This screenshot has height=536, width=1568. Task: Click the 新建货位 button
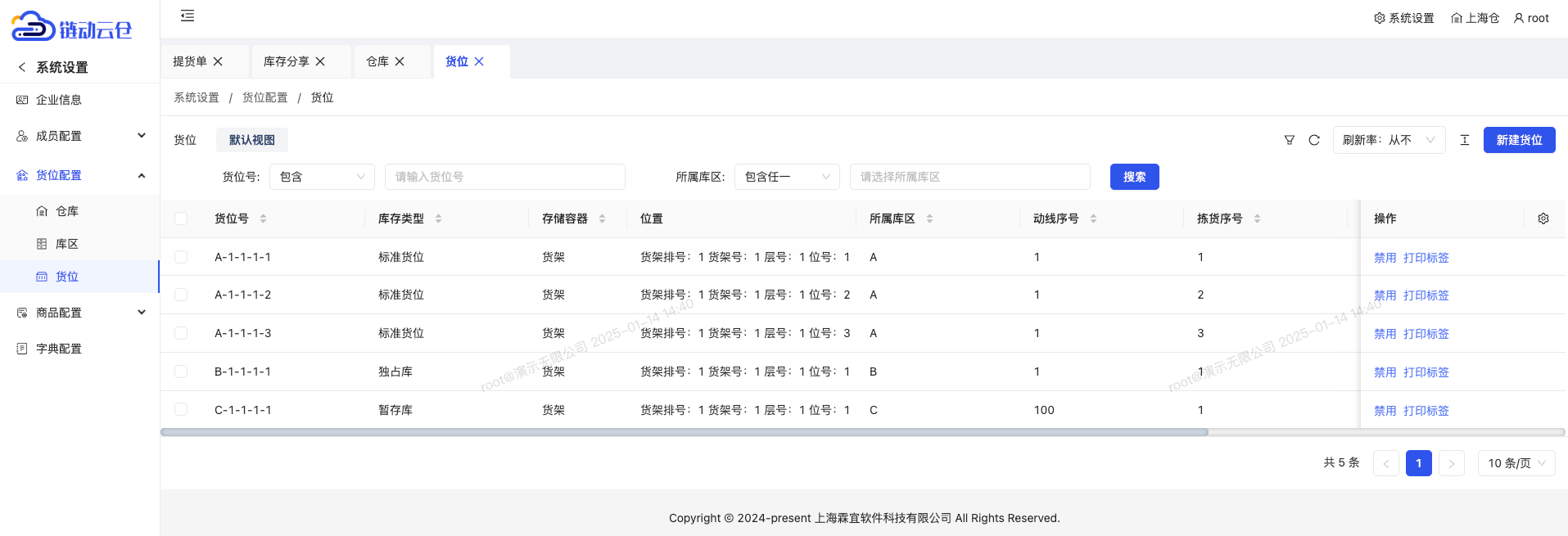coord(1519,140)
